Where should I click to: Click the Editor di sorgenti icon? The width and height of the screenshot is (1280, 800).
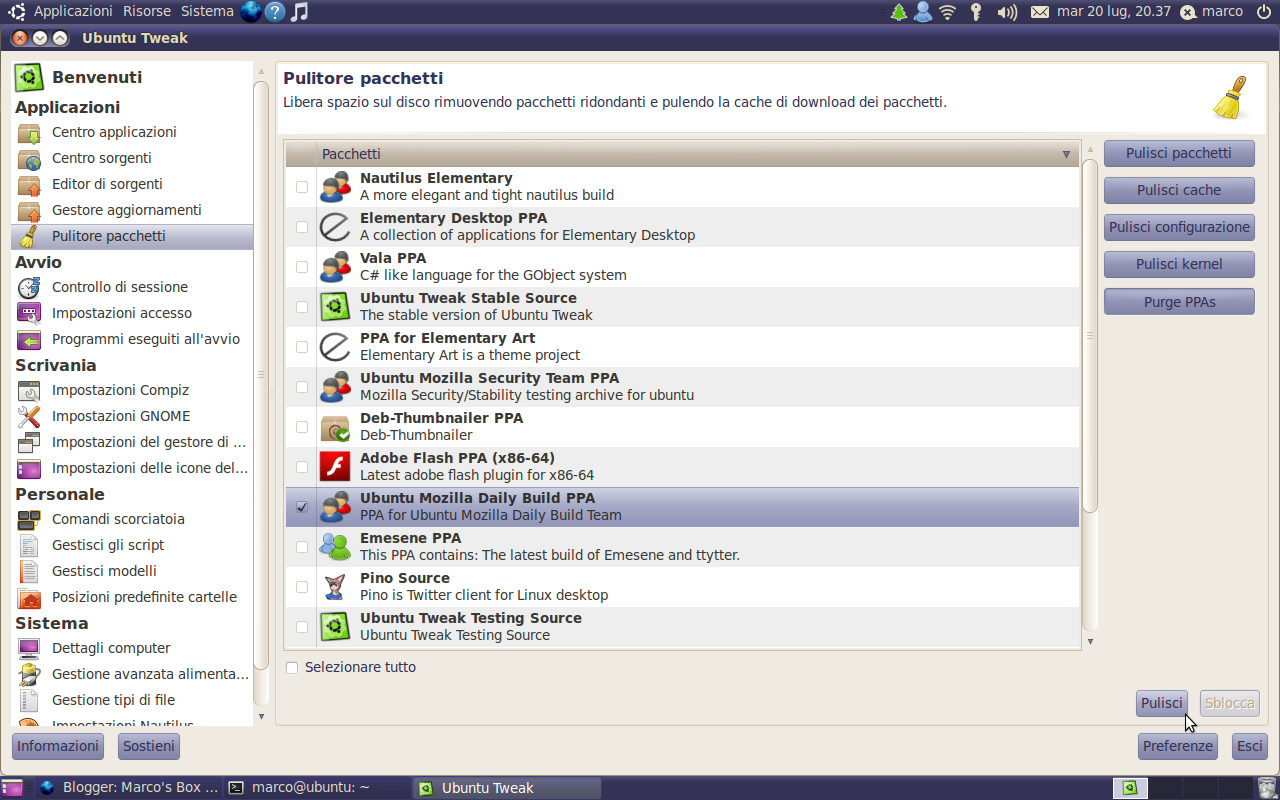30,184
